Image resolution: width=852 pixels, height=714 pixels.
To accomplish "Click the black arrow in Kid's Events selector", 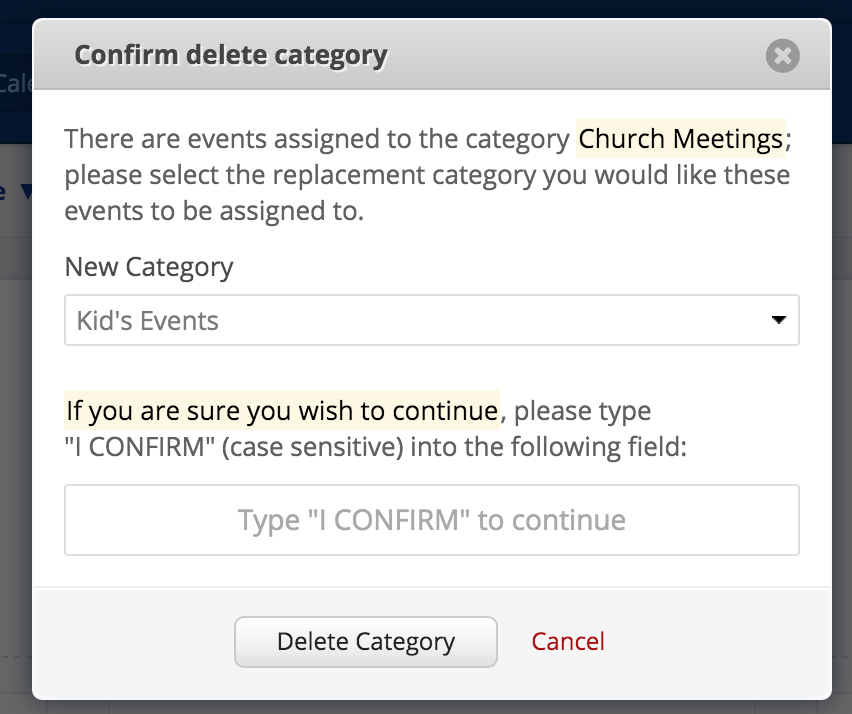I will coord(778,321).
